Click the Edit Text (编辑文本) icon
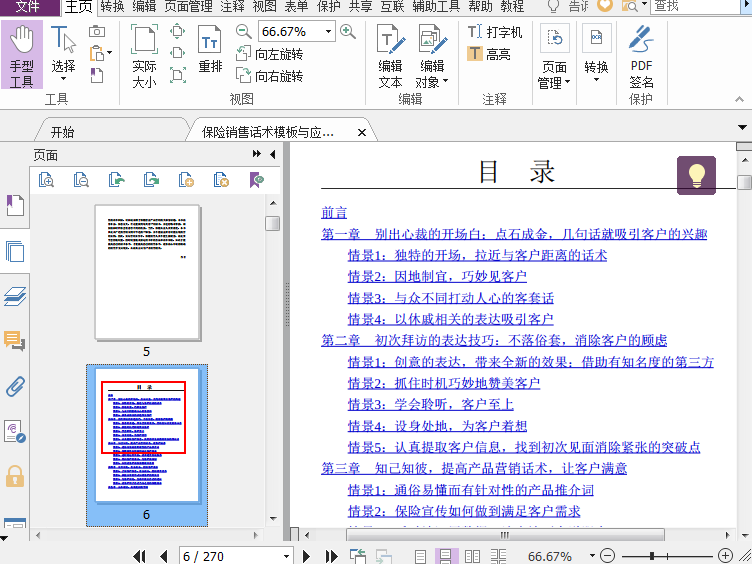Viewport: 752px width, 564px height. pyautogui.click(x=390, y=57)
